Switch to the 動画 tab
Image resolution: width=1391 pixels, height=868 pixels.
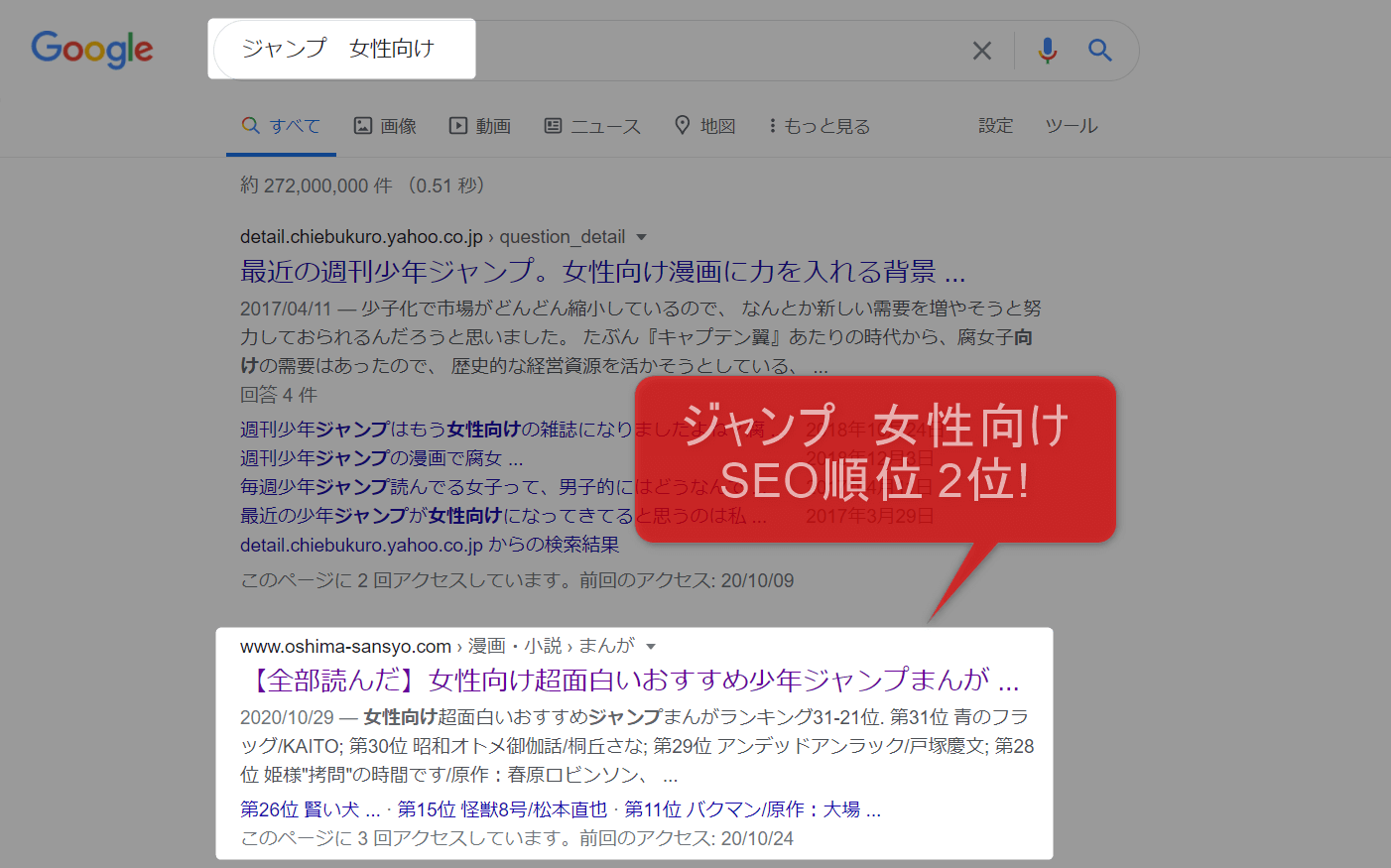tap(480, 126)
